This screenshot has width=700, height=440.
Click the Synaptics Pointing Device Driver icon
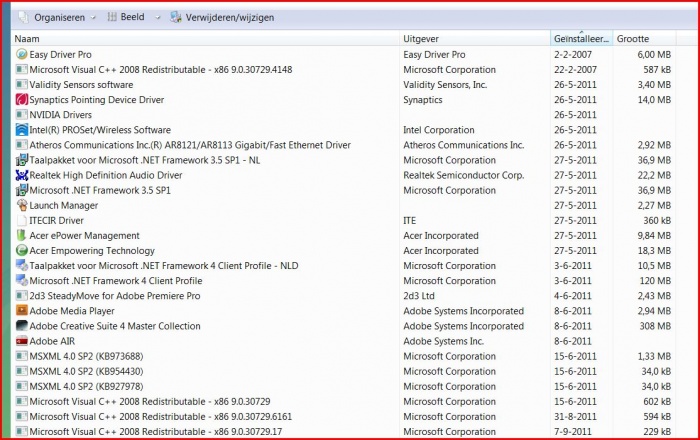(x=22, y=100)
